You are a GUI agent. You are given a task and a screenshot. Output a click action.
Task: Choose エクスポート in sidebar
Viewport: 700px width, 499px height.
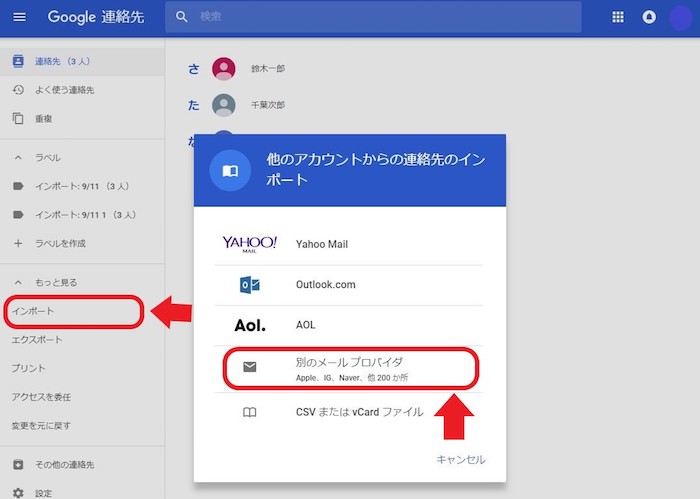click(x=37, y=340)
